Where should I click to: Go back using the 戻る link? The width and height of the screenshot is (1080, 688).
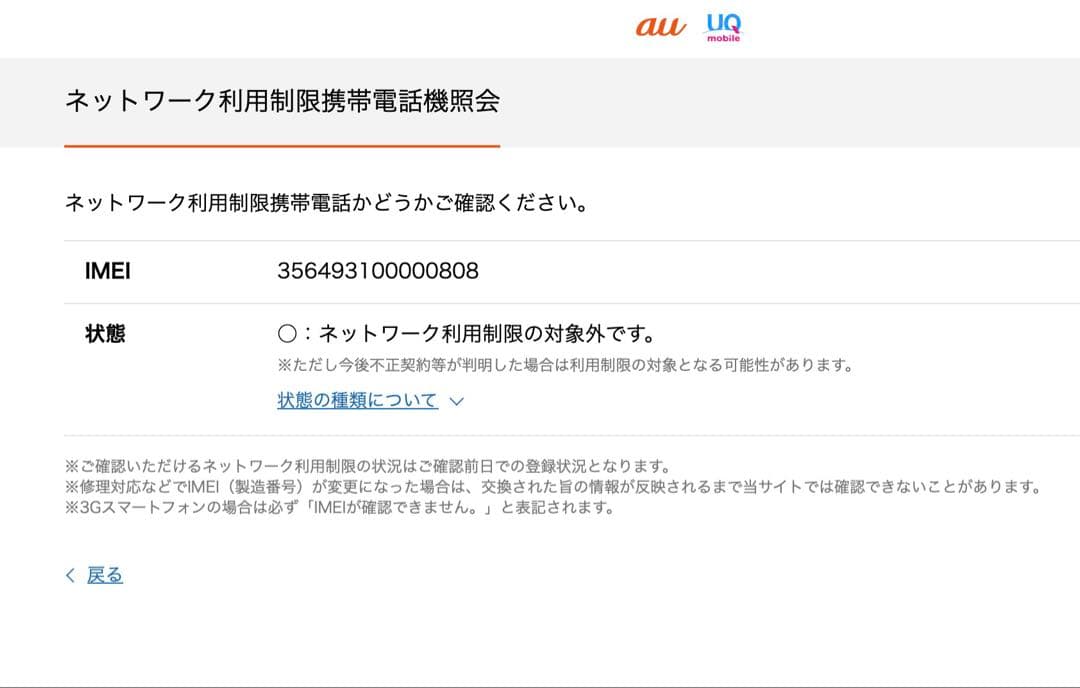point(105,575)
